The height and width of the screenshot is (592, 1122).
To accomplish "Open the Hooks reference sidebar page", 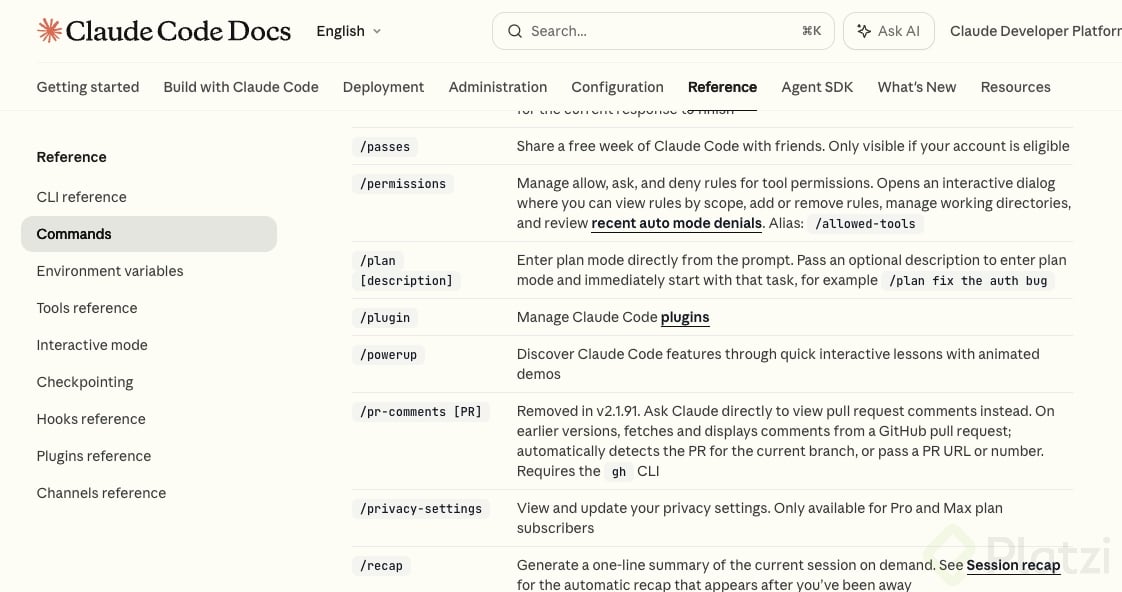I will (91, 419).
